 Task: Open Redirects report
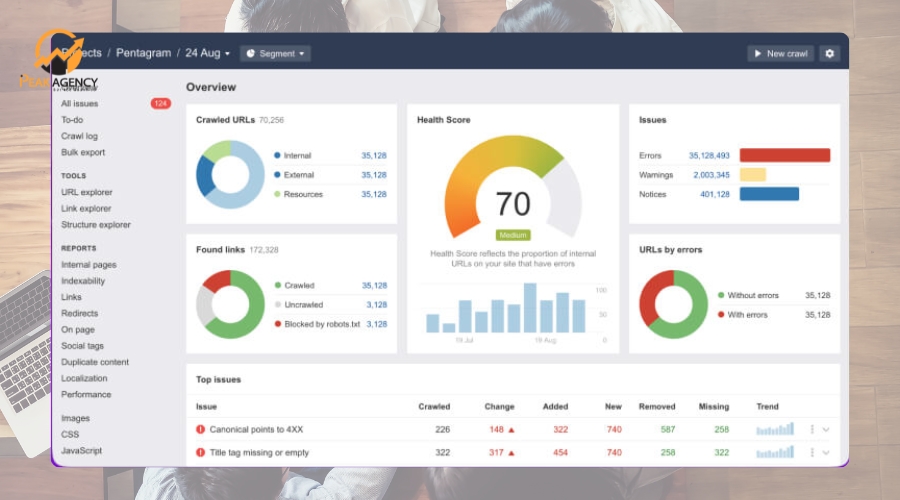80,313
